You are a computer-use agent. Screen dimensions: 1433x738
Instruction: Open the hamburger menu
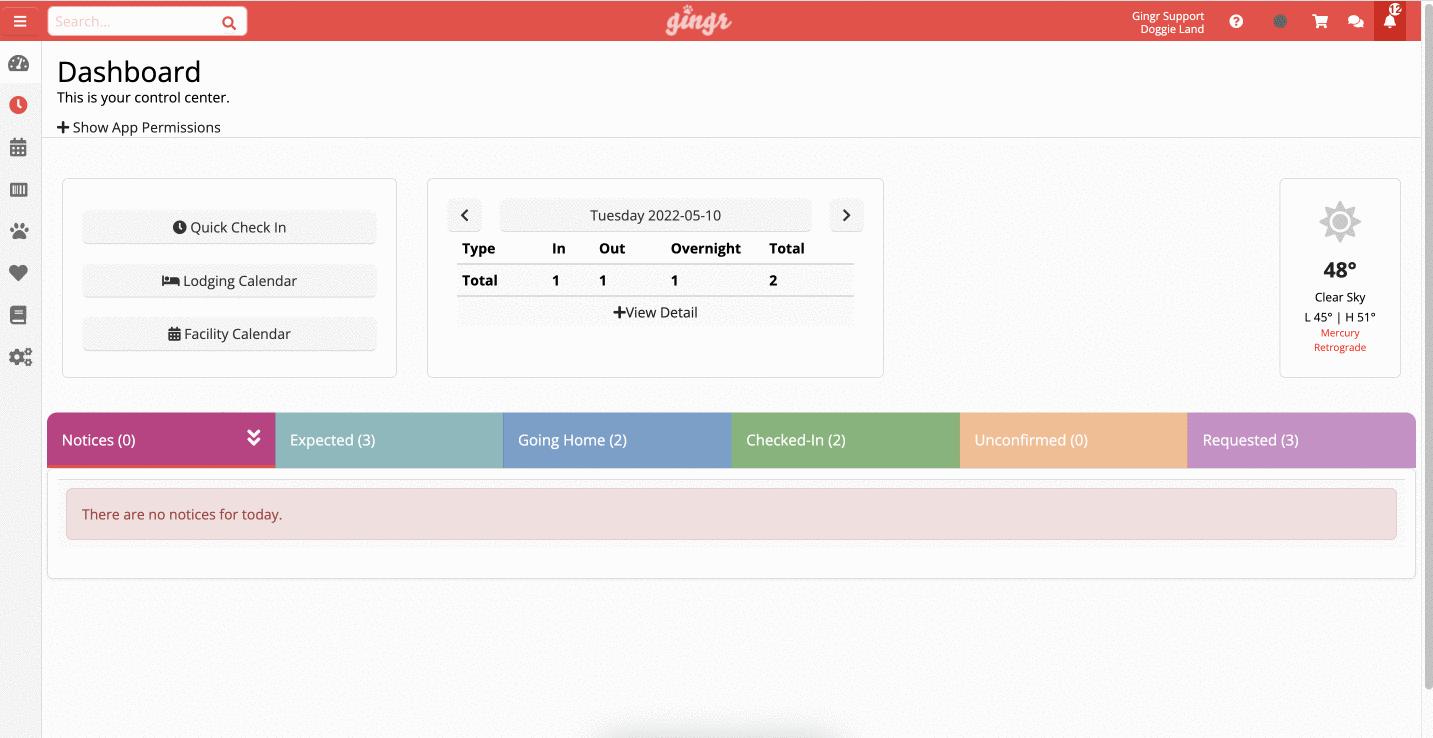pos(20,21)
